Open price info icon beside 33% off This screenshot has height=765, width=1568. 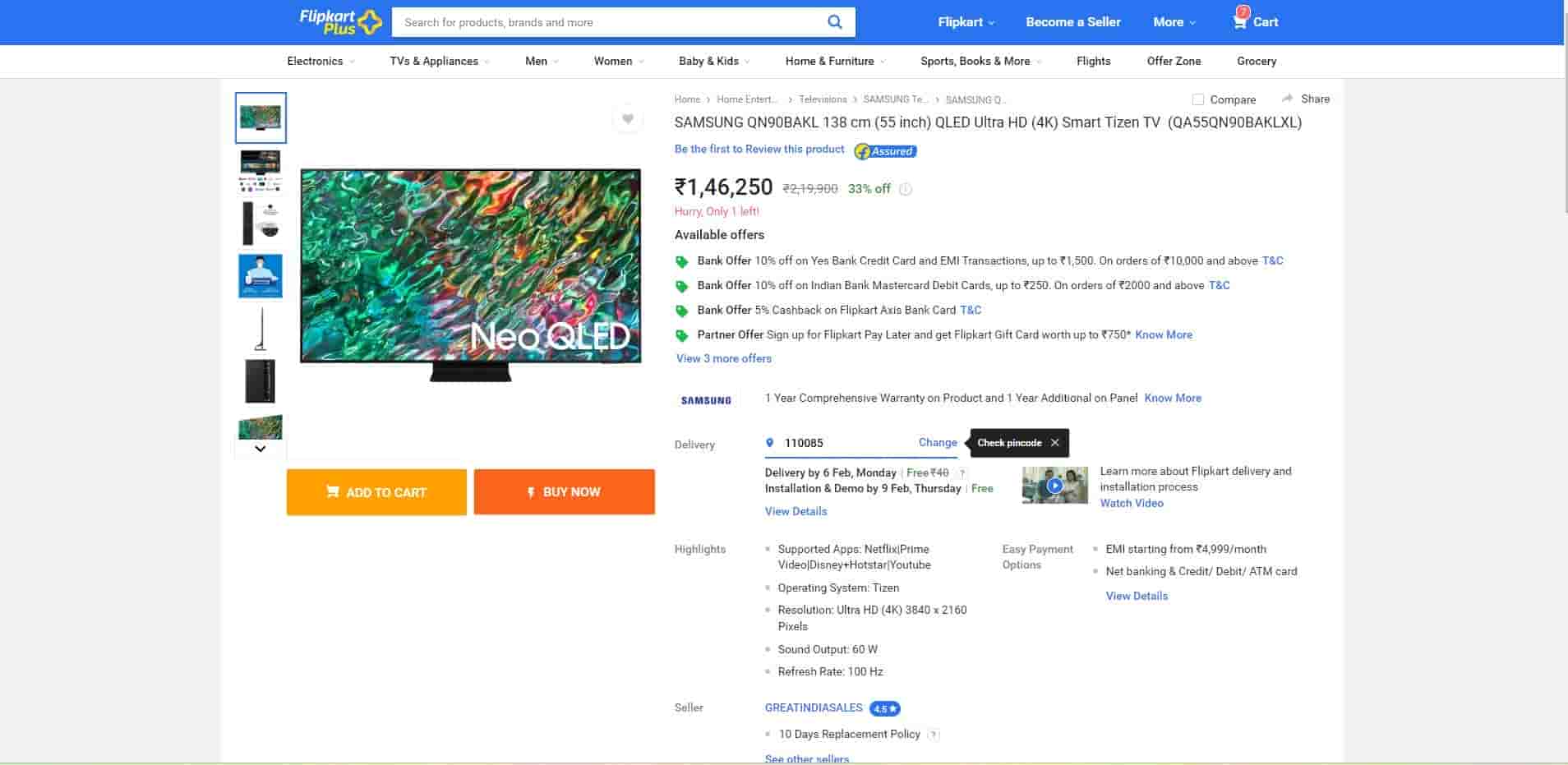click(905, 189)
